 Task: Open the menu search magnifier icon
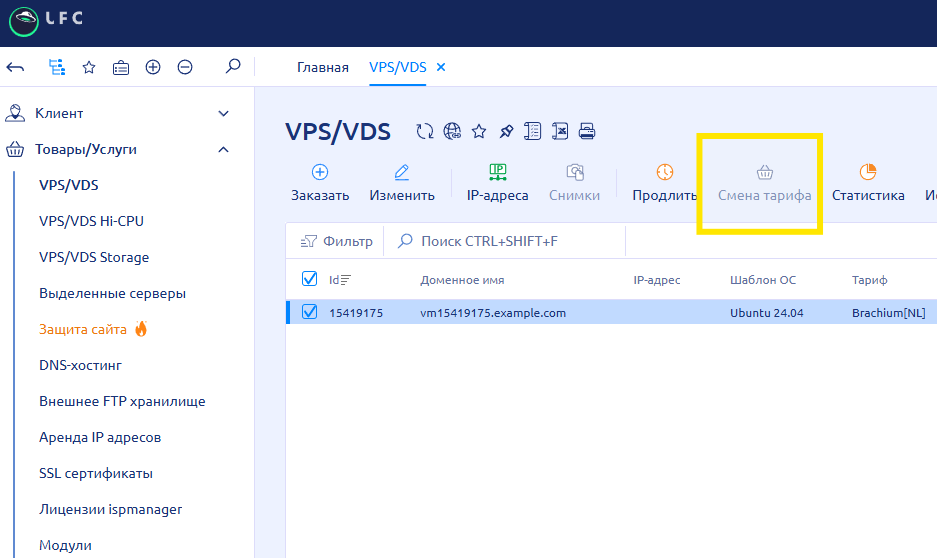click(x=233, y=67)
